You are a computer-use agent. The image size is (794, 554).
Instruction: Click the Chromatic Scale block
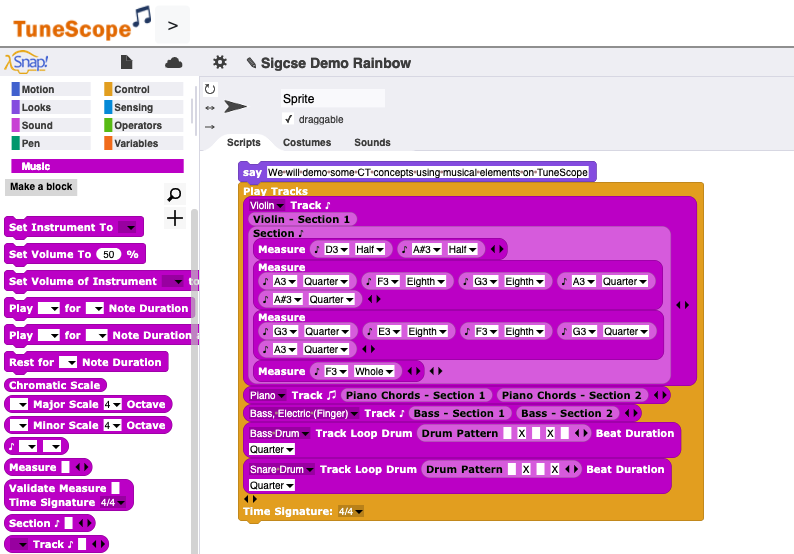tap(55, 385)
